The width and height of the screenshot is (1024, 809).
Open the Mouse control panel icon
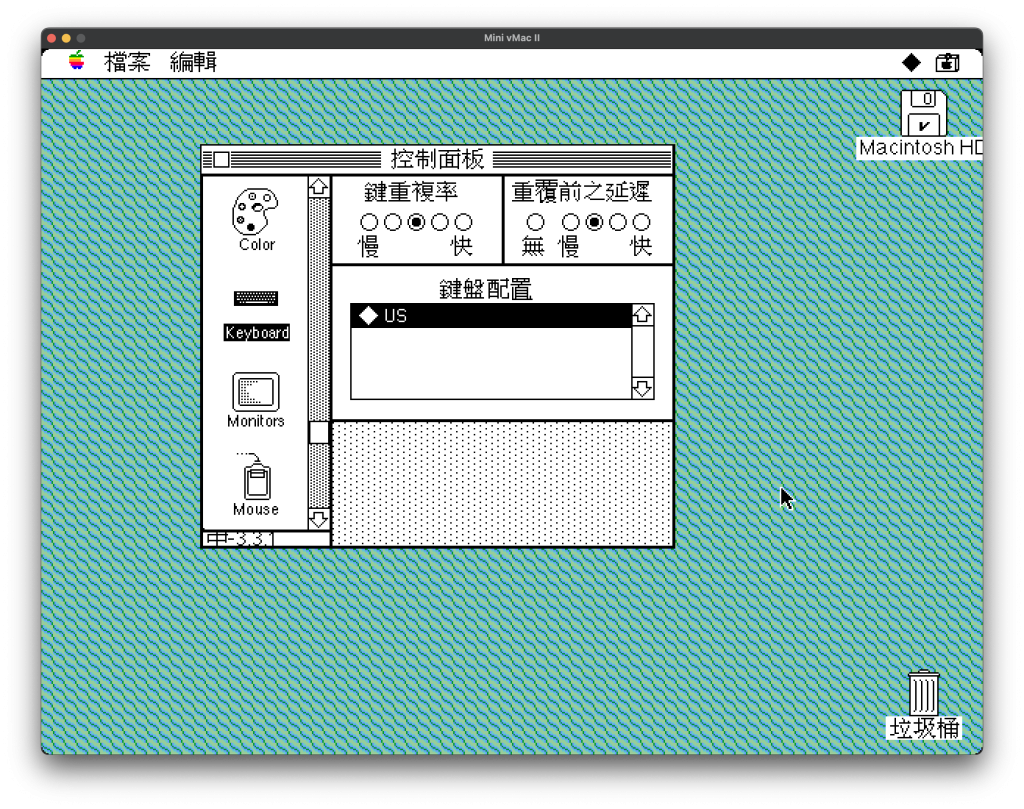[x=256, y=480]
